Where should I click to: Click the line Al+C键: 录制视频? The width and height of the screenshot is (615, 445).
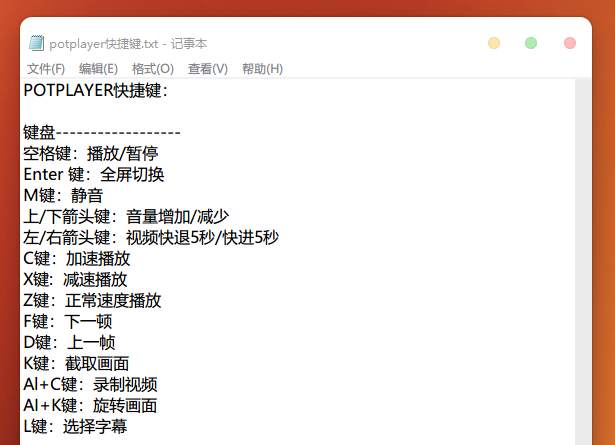tap(91, 385)
